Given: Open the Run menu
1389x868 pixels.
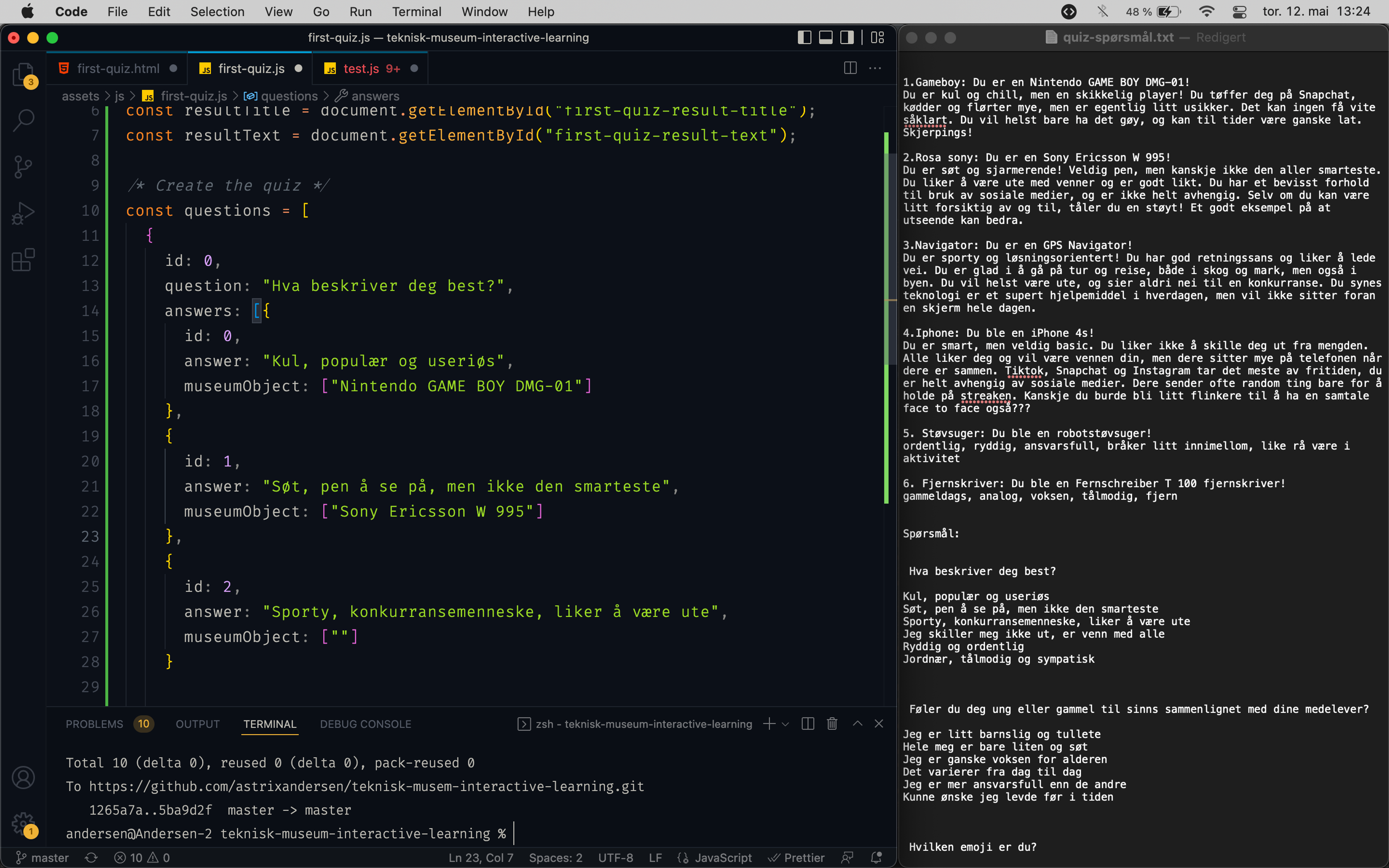Looking at the screenshot, I should (x=360, y=12).
